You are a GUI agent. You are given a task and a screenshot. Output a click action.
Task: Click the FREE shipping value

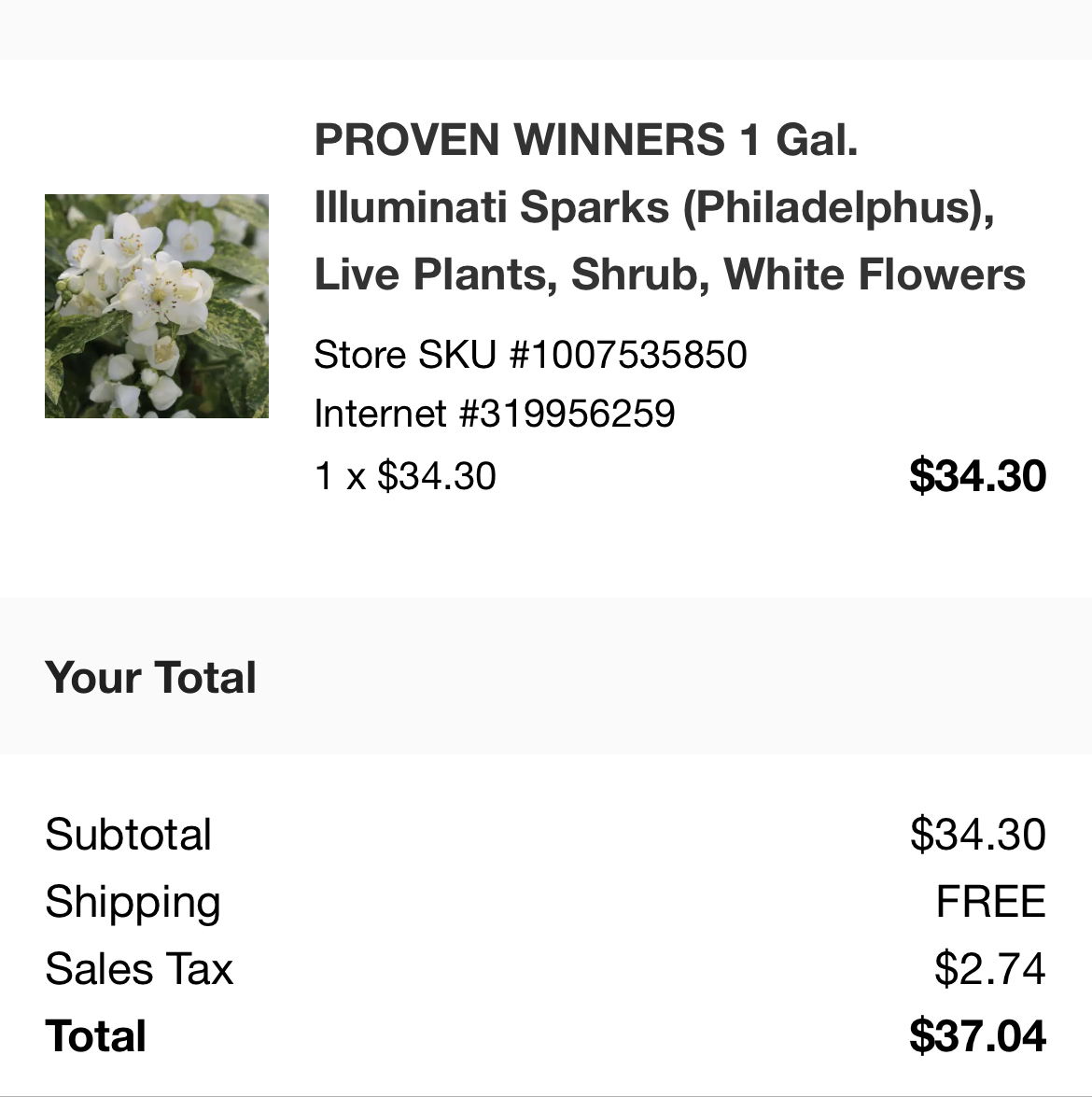990,902
